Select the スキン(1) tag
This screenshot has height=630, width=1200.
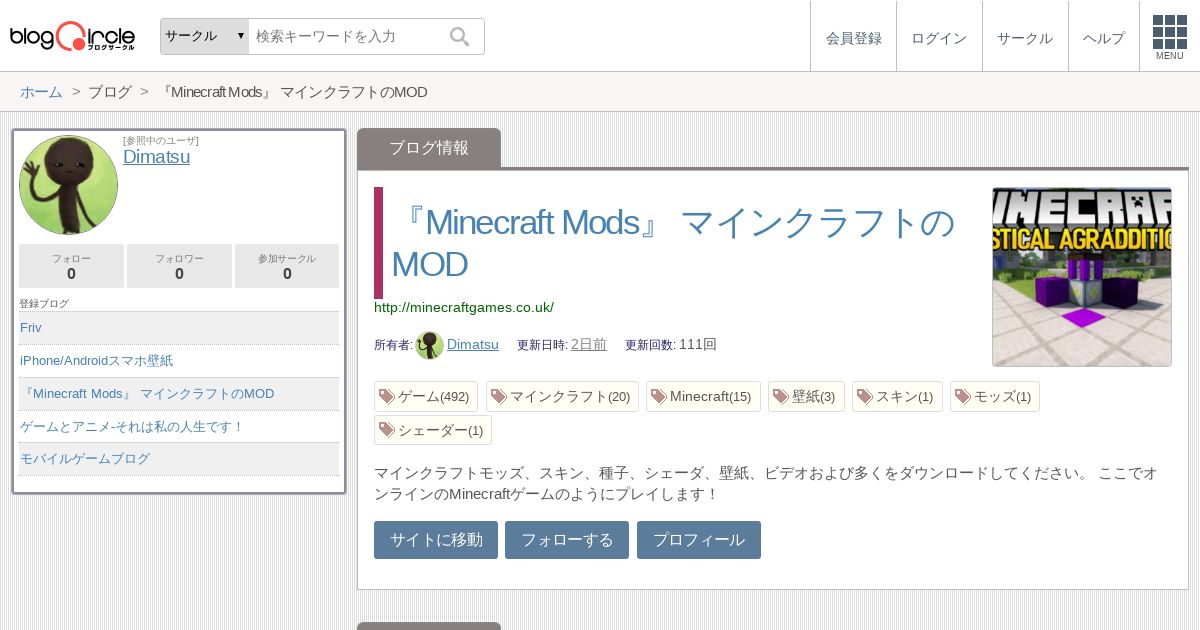[897, 397]
